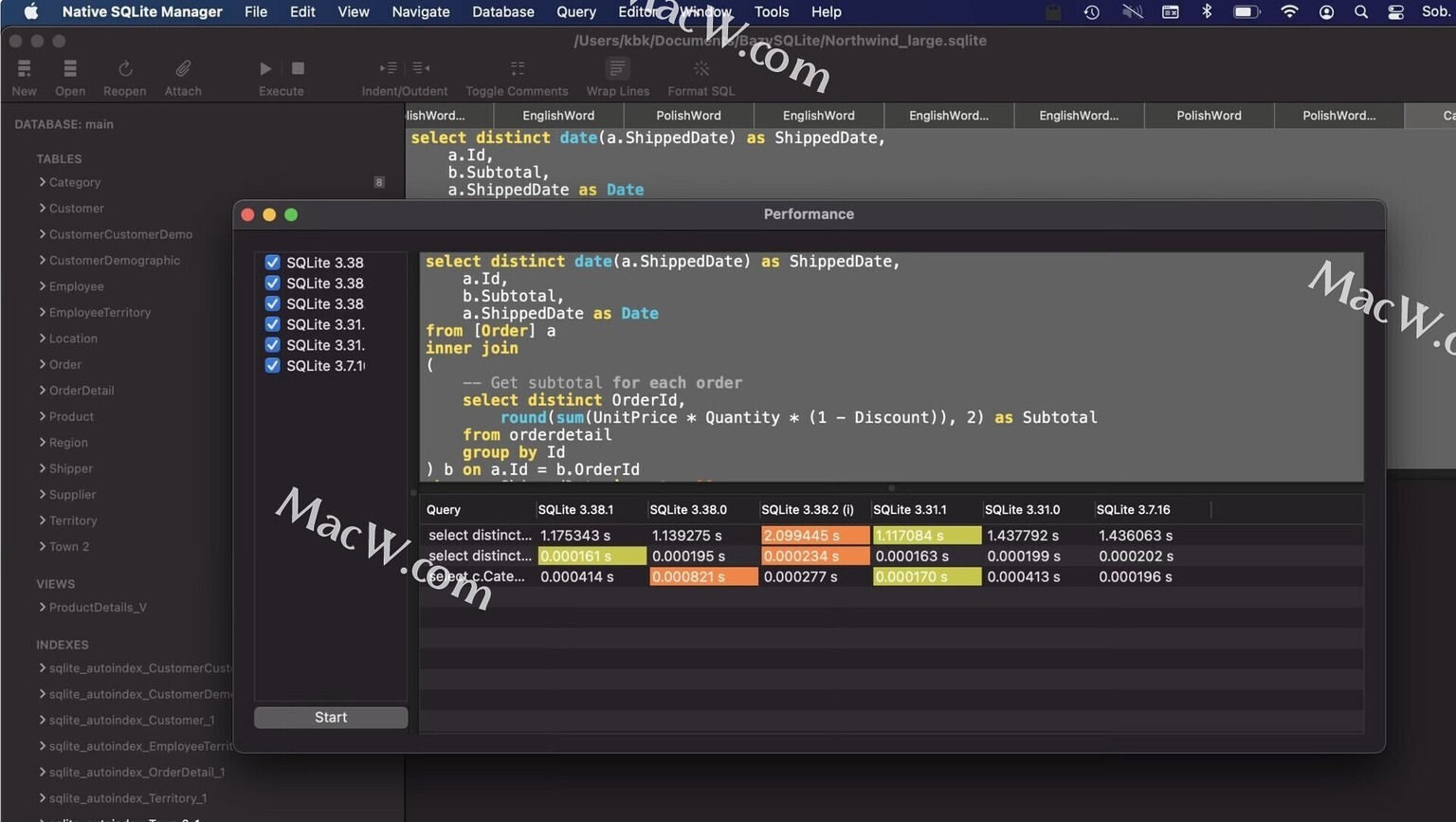Uncheck the SQLite 3.7.16 checkbox

pos(273,366)
